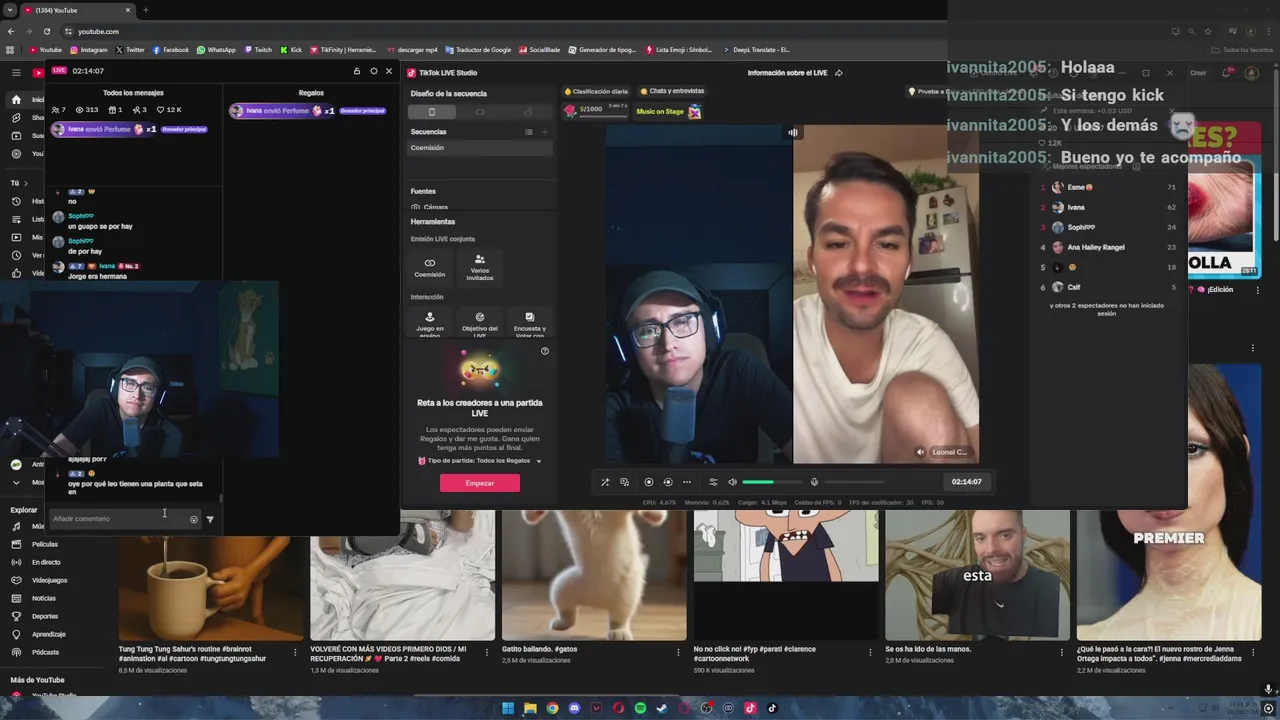
Task: Open the Clasificación diaria tab
Action: [597, 91]
